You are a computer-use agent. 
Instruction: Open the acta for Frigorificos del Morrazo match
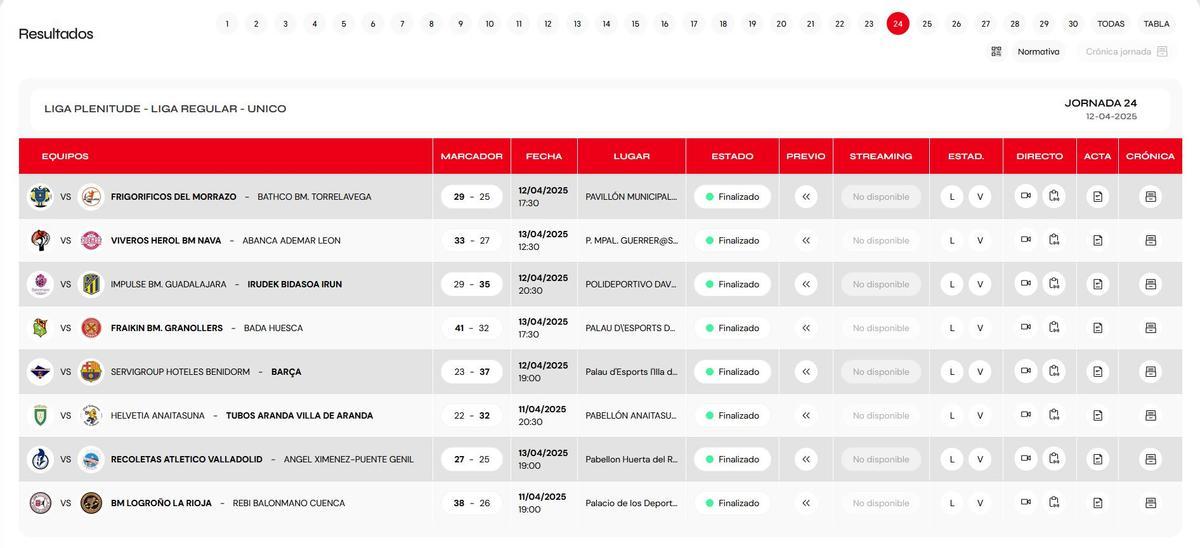tap(1098, 196)
